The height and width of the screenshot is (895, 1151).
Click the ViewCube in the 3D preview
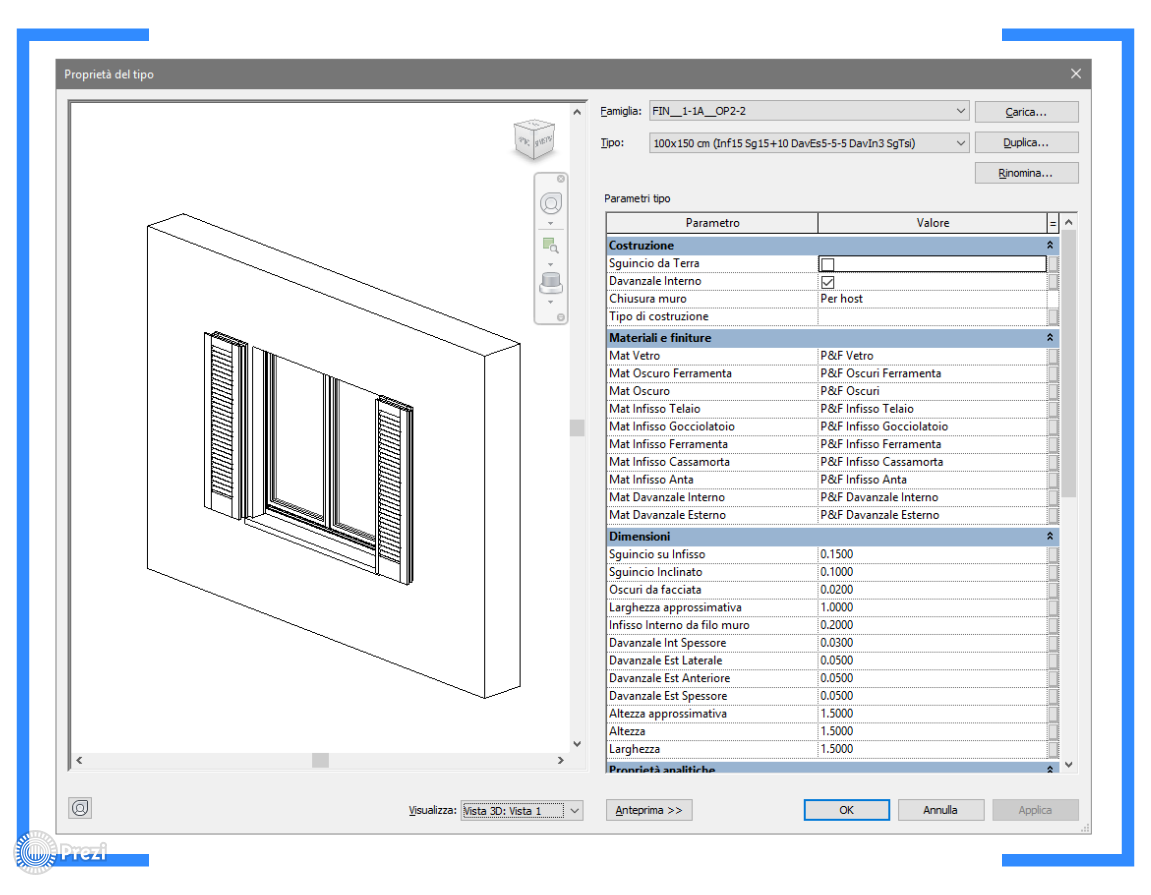tap(534, 141)
